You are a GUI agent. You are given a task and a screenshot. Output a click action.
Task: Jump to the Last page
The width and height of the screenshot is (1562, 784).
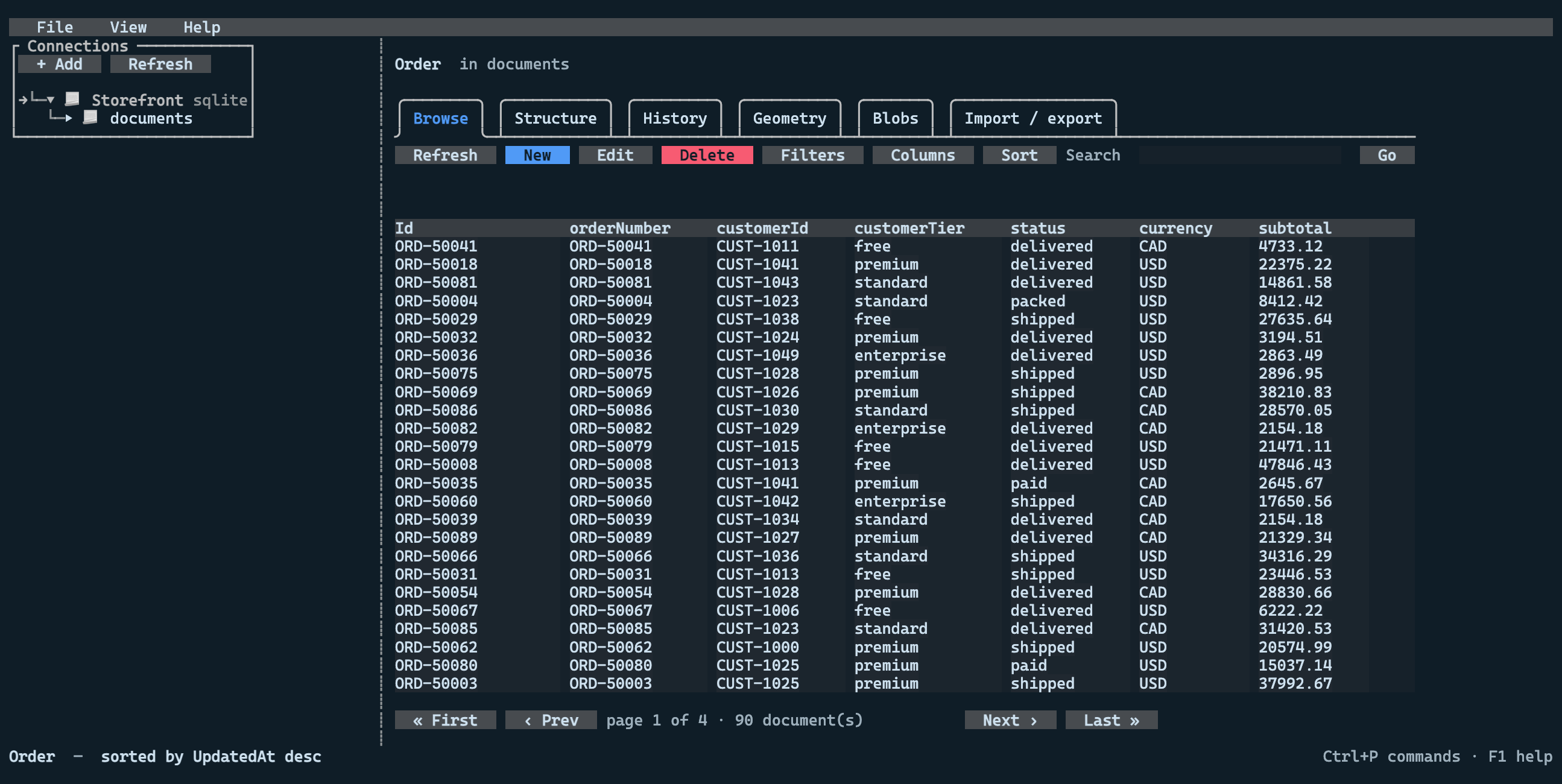pyautogui.click(x=1111, y=720)
